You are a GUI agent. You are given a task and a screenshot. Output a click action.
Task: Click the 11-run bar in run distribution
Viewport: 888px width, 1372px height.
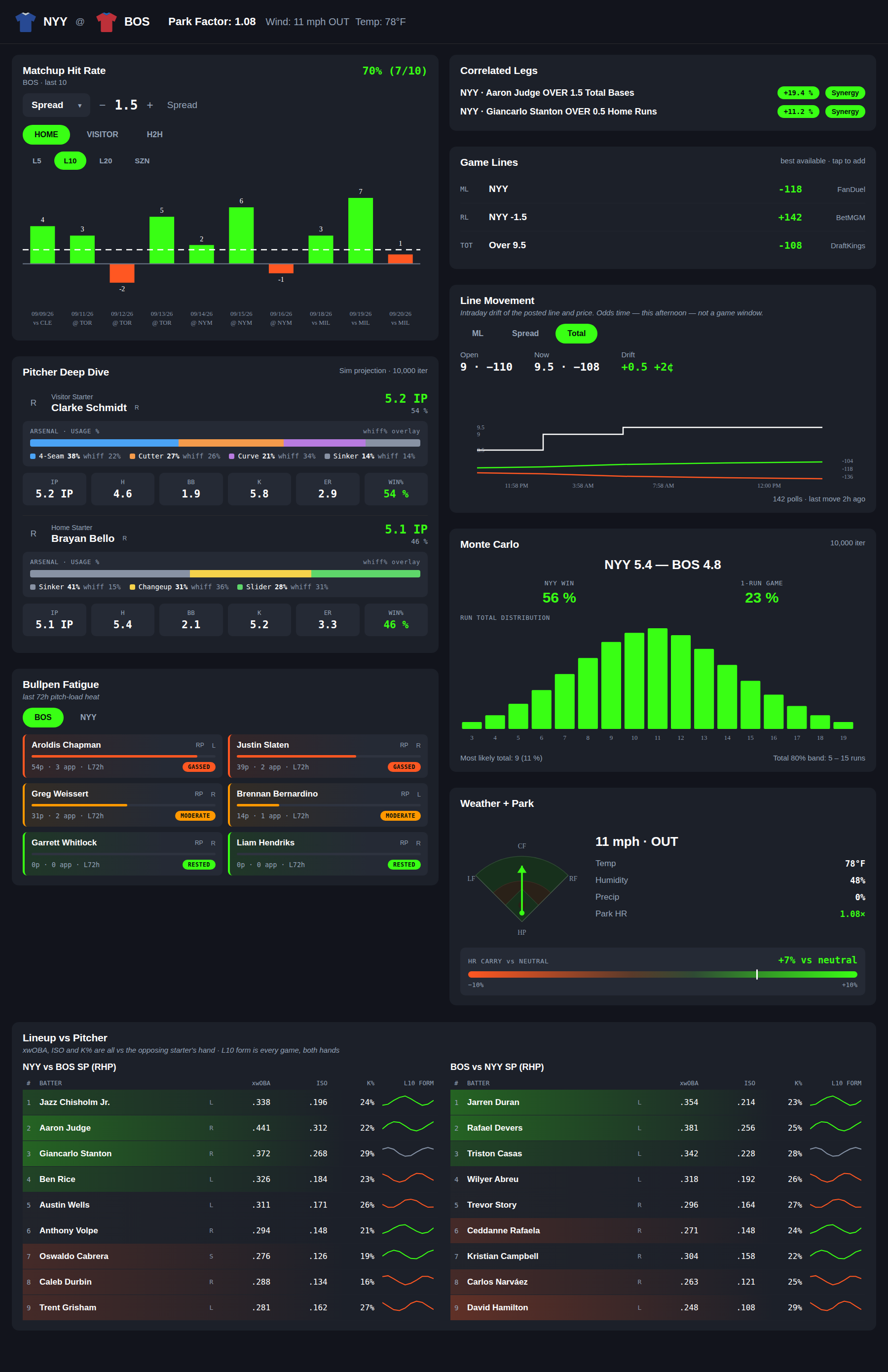[658, 679]
